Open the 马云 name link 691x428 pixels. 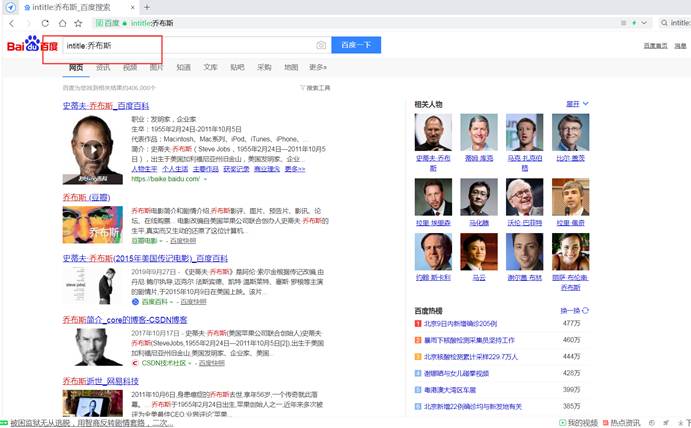tap(479, 278)
